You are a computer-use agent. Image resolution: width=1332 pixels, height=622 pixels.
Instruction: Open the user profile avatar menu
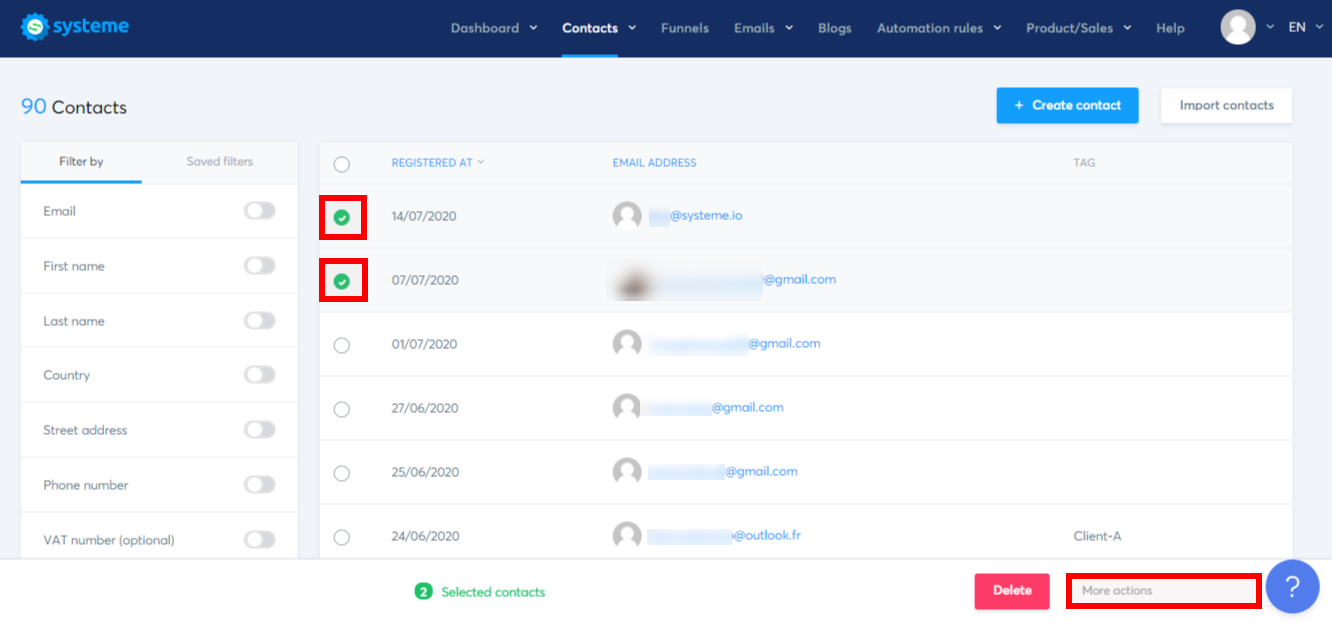(x=1237, y=27)
